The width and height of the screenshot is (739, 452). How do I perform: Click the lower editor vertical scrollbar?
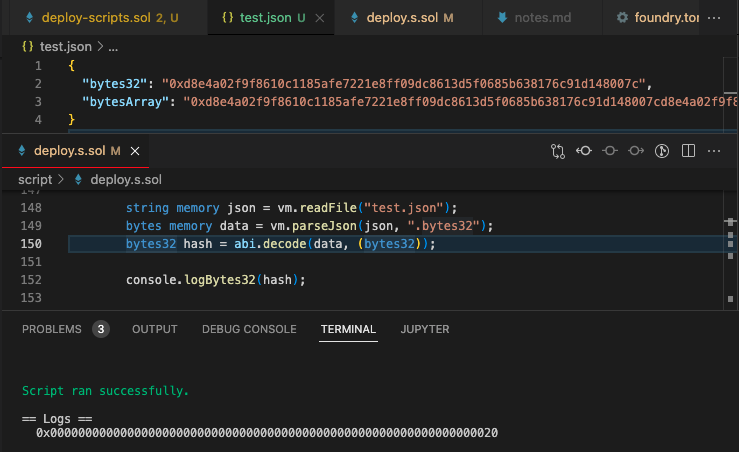[730, 250]
